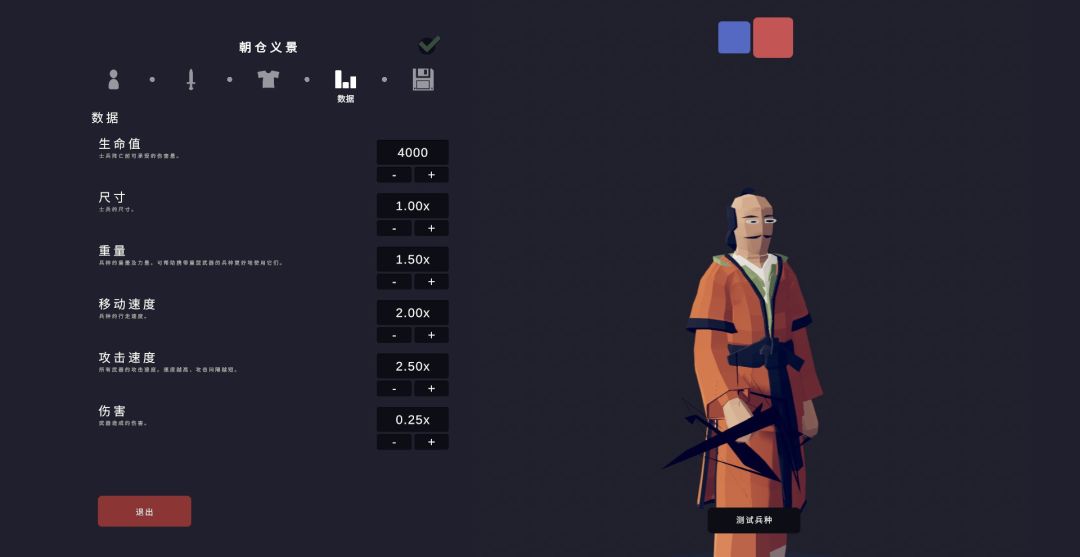Select the 数据 stats bar-chart tab
Viewport: 1080px width, 557px height.
pyautogui.click(x=346, y=79)
